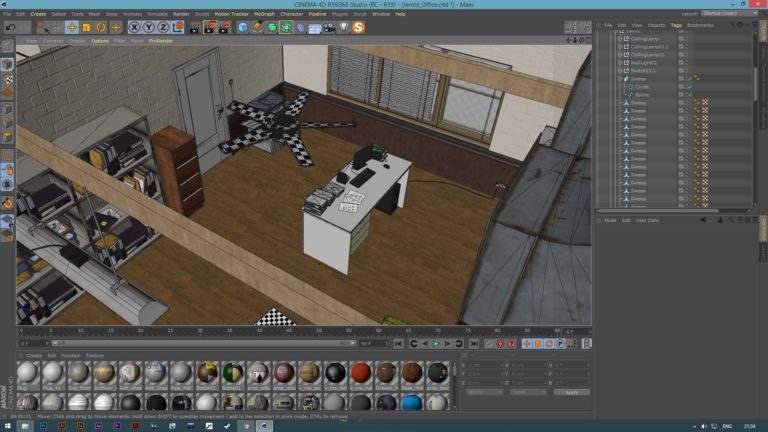Click the Render View clapperboard icon
The height and width of the screenshot is (432, 768).
[x=195, y=27]
